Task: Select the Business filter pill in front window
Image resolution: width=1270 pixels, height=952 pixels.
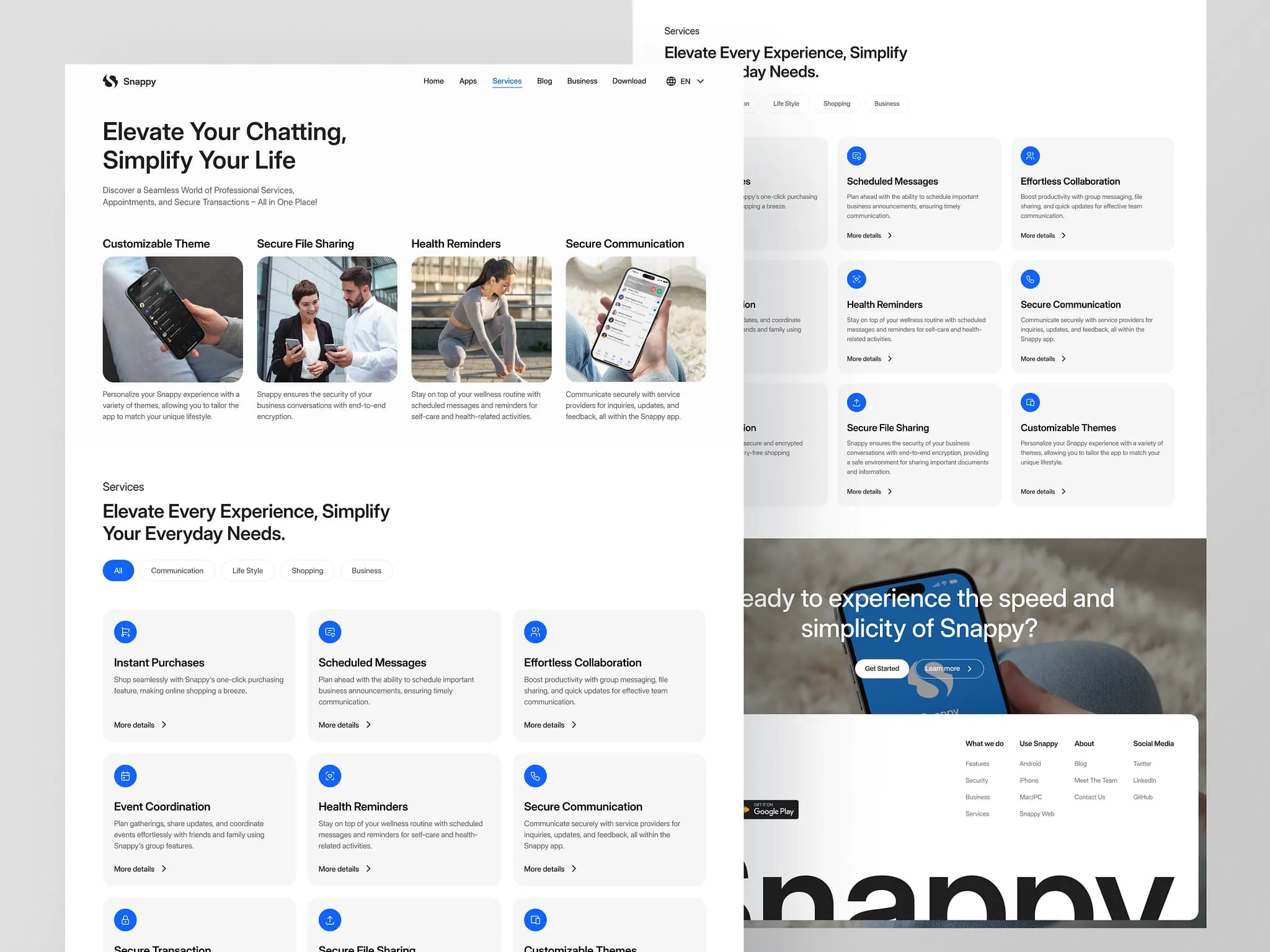Action: (x=366, y=570)
